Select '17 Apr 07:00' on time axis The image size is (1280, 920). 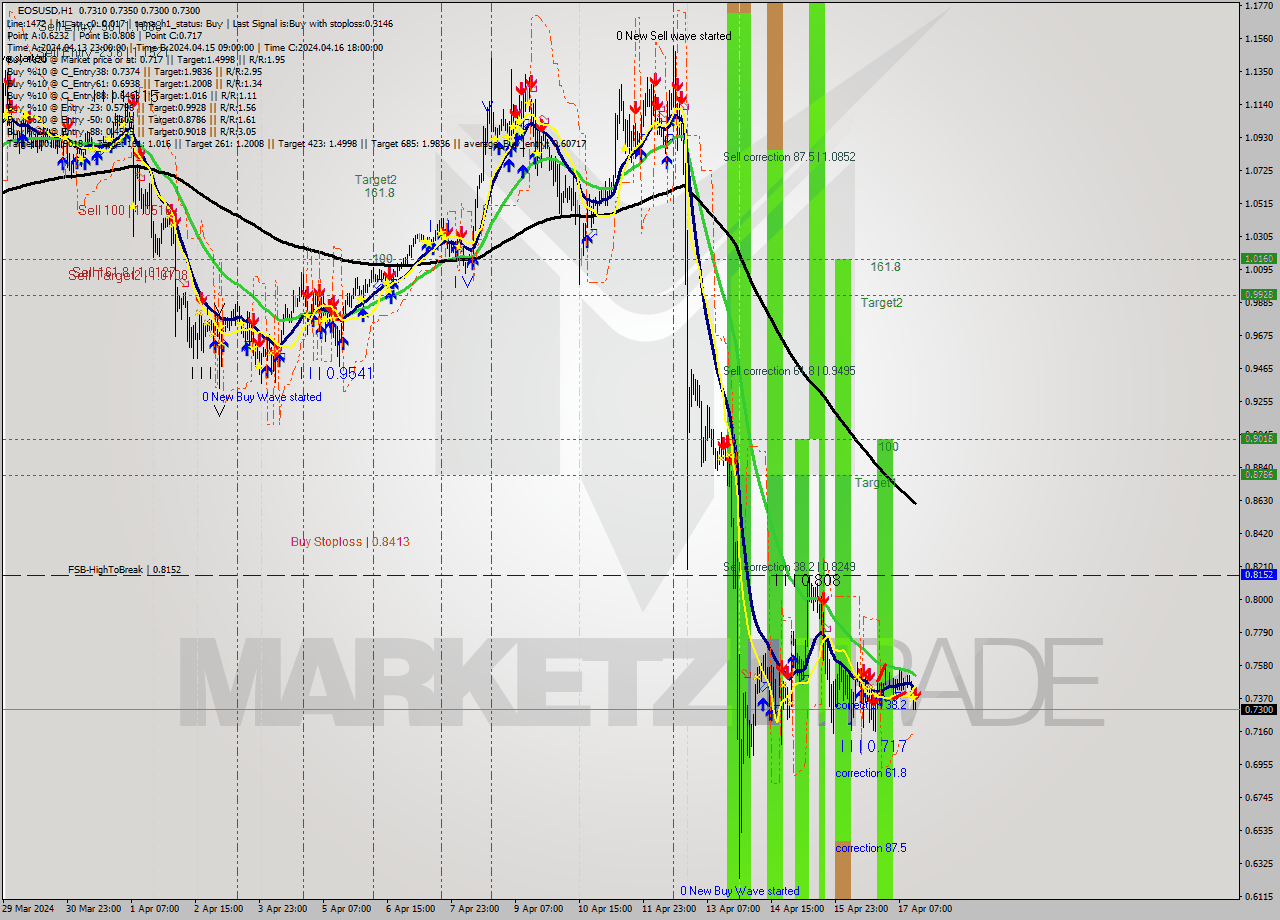925,909
